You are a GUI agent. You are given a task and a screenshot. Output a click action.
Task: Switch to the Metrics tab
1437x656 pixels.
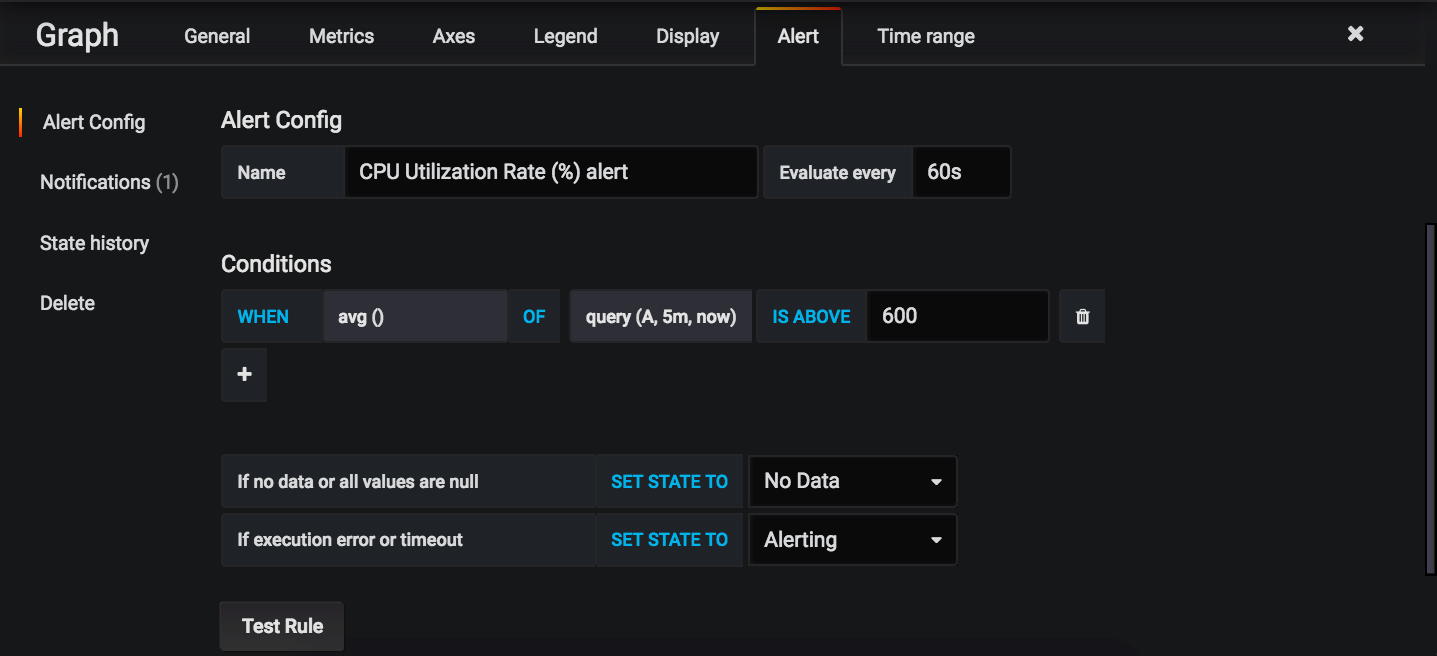pyautogui.click(x=341, y=36)
